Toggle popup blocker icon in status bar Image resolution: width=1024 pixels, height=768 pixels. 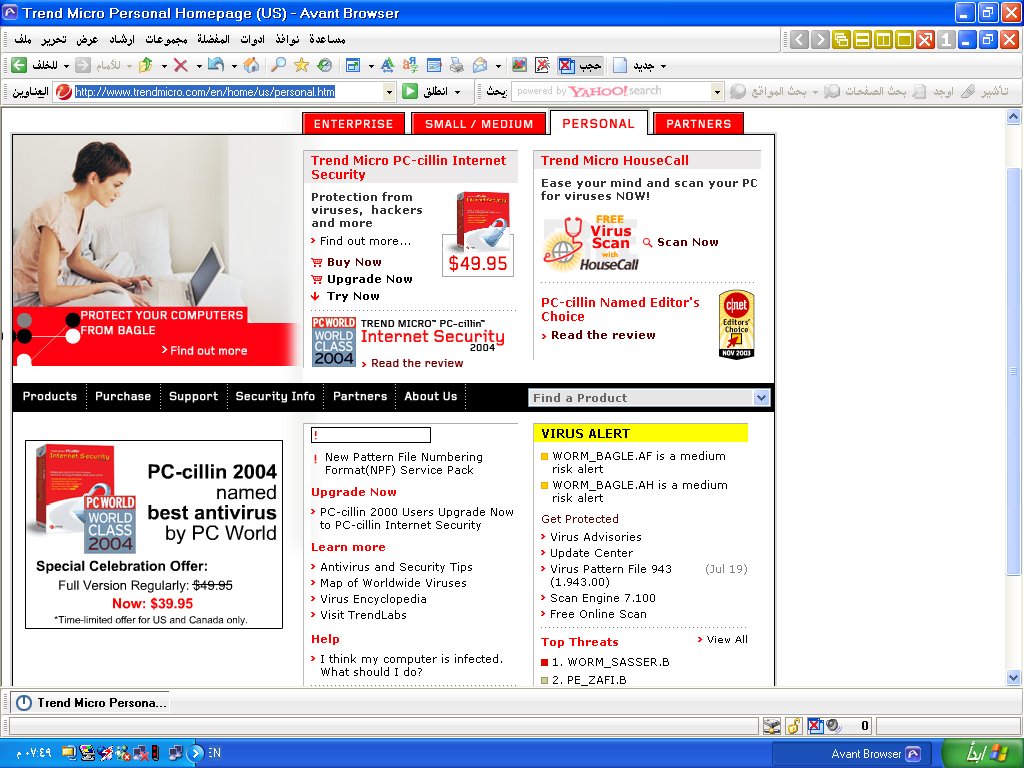point(815,726)
